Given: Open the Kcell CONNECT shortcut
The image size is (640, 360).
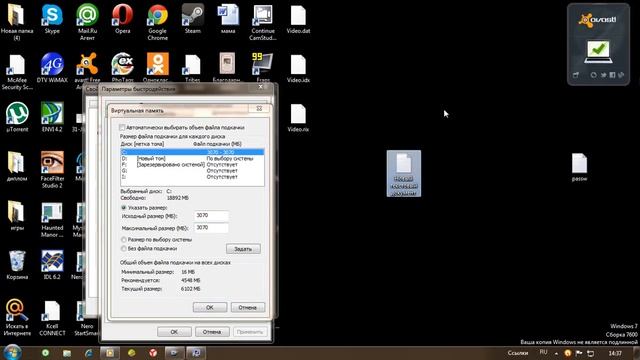Looking at the screenshot, I should tap(52, 318).
